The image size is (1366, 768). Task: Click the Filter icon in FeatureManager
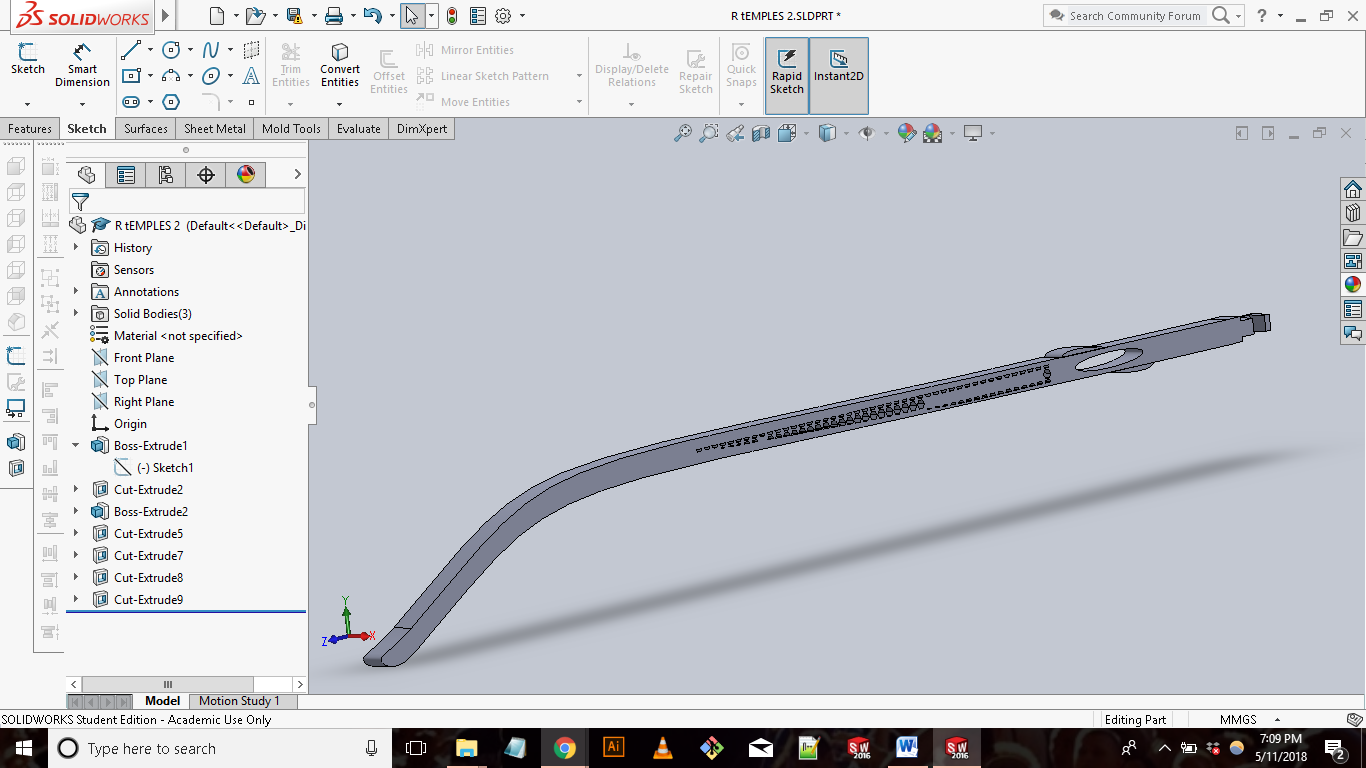tap(81, 202)
